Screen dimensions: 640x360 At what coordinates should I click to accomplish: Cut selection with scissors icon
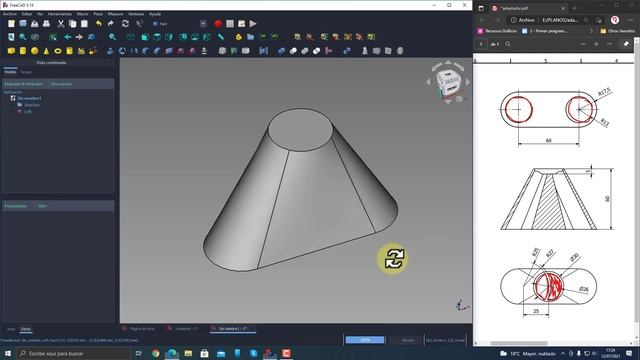click(x=61, y=24)
